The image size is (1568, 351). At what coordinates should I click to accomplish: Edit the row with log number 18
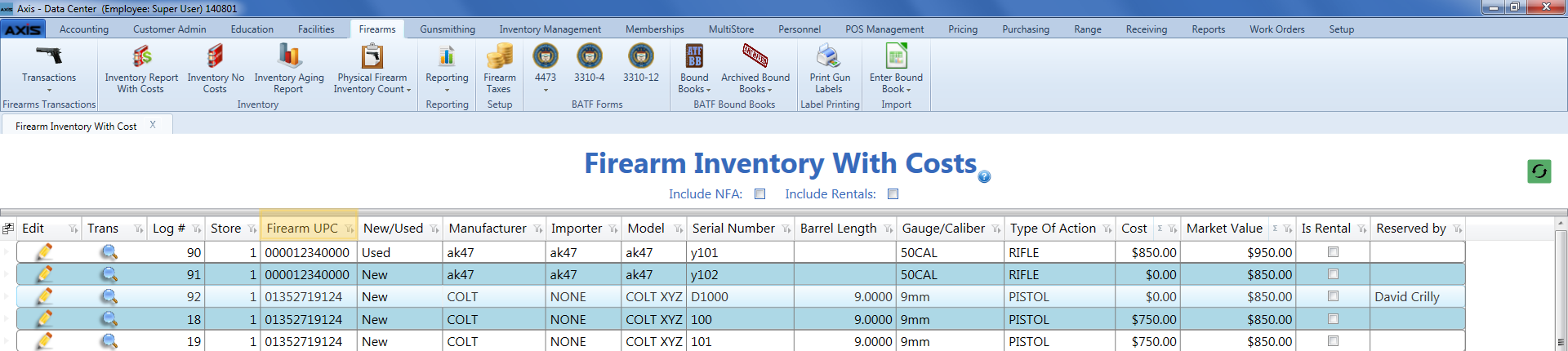click(44, 319)
